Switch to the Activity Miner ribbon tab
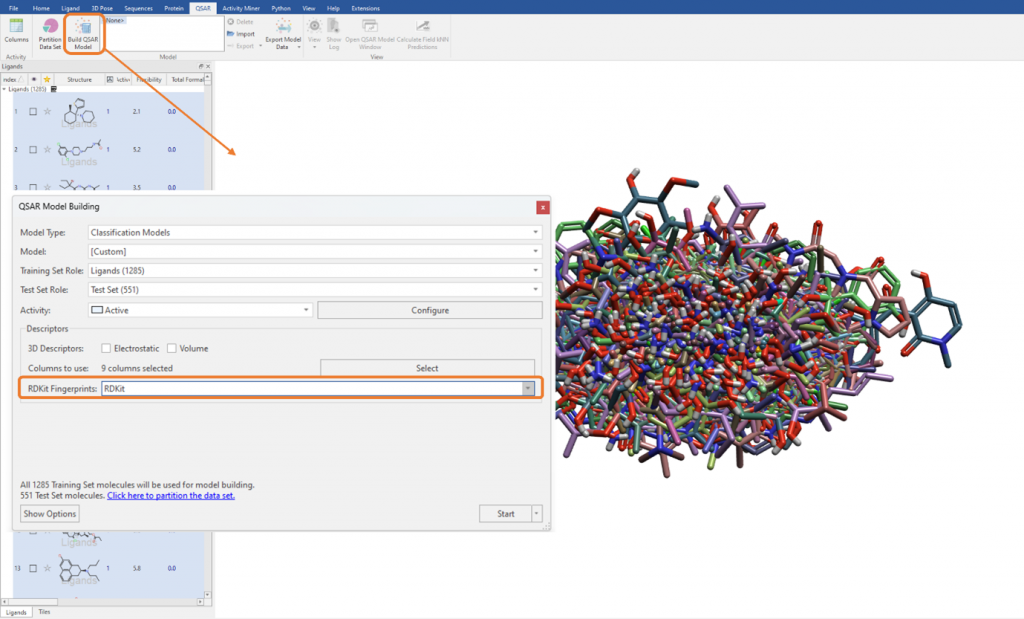1024x619 pixels. point(241,8)
